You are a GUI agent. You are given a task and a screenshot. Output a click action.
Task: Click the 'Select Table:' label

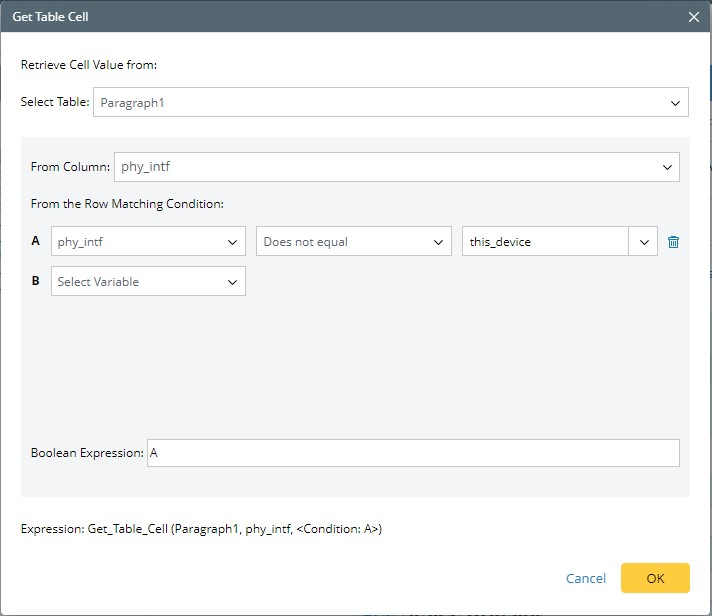click(55, 103)
